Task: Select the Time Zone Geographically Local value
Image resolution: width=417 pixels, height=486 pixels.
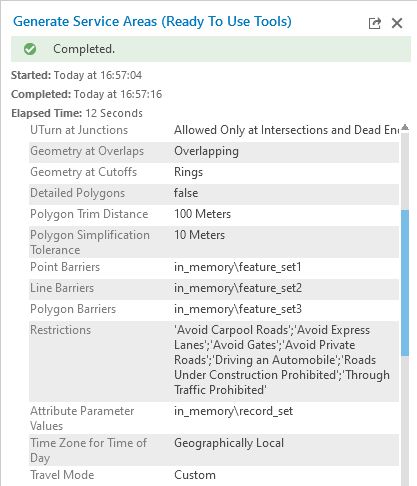Action: coord(229,443)
